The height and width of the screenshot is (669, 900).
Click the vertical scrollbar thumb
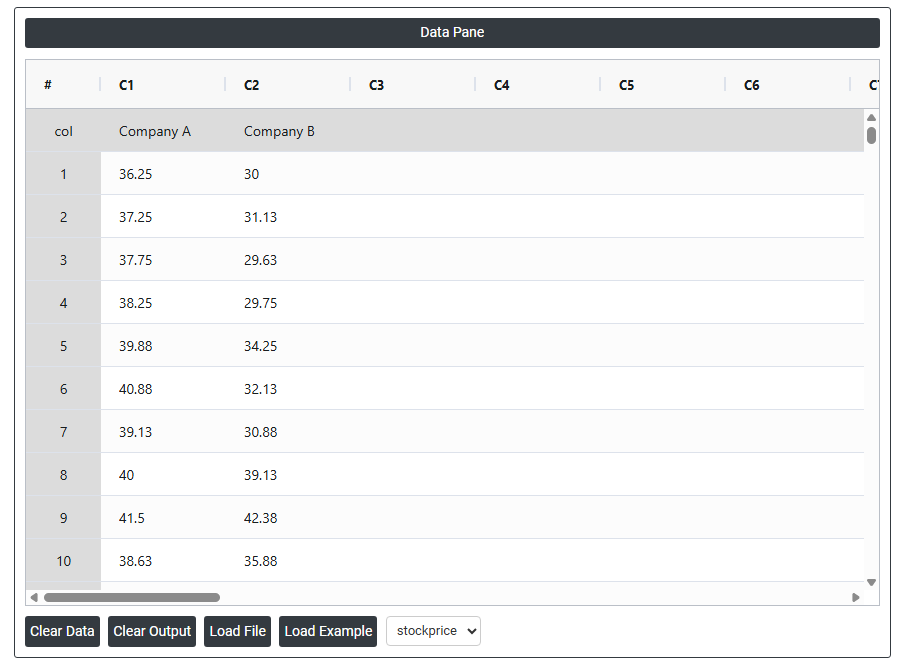point(871,135)
